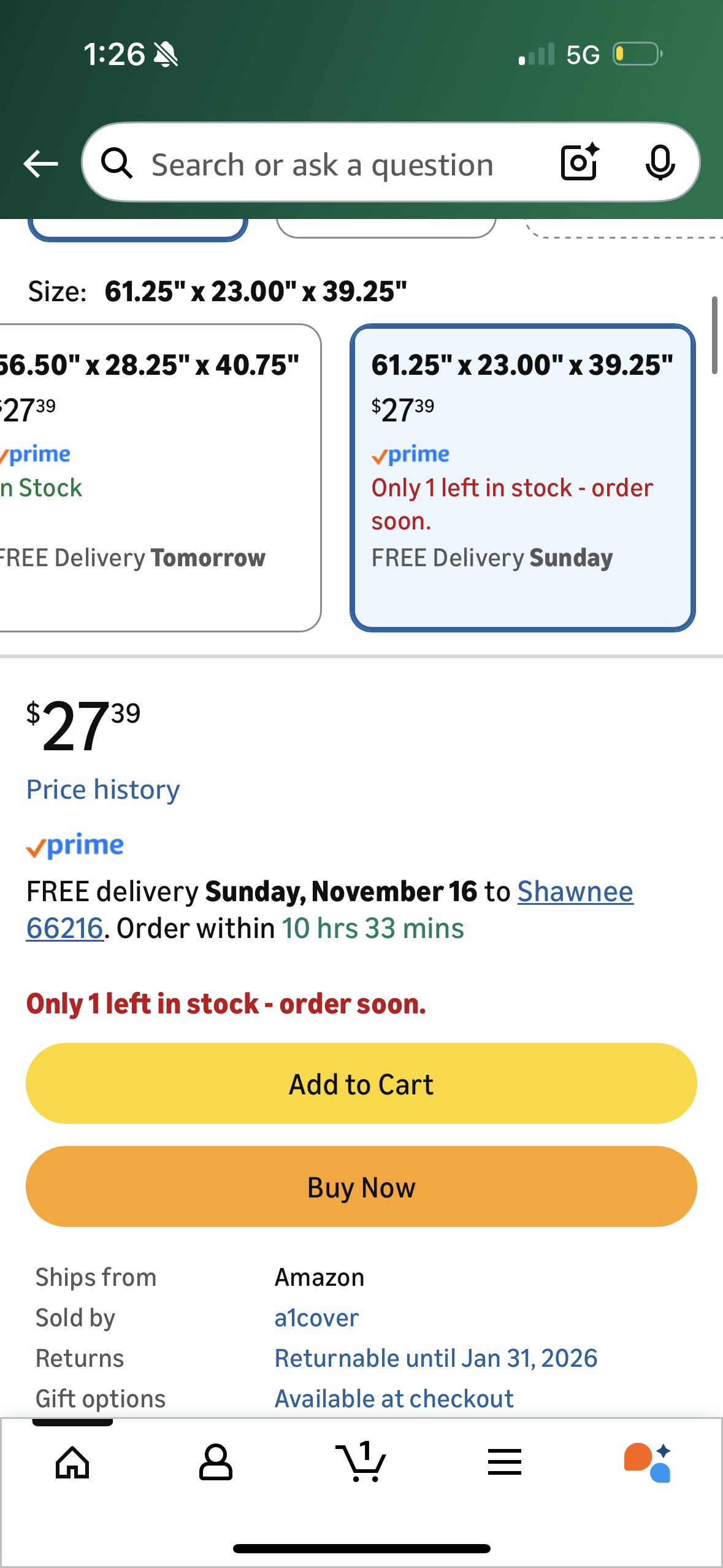Open seller a1cover link
The height and width of the screenshot is (1568, 723).
tap(316, 1318)
